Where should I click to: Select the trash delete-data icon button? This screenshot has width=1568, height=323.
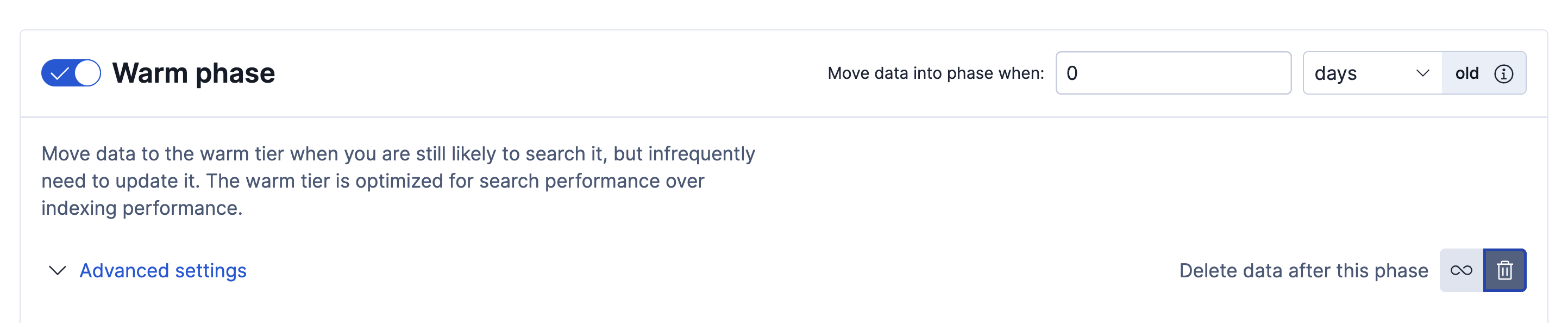[x=1504, y=271]
